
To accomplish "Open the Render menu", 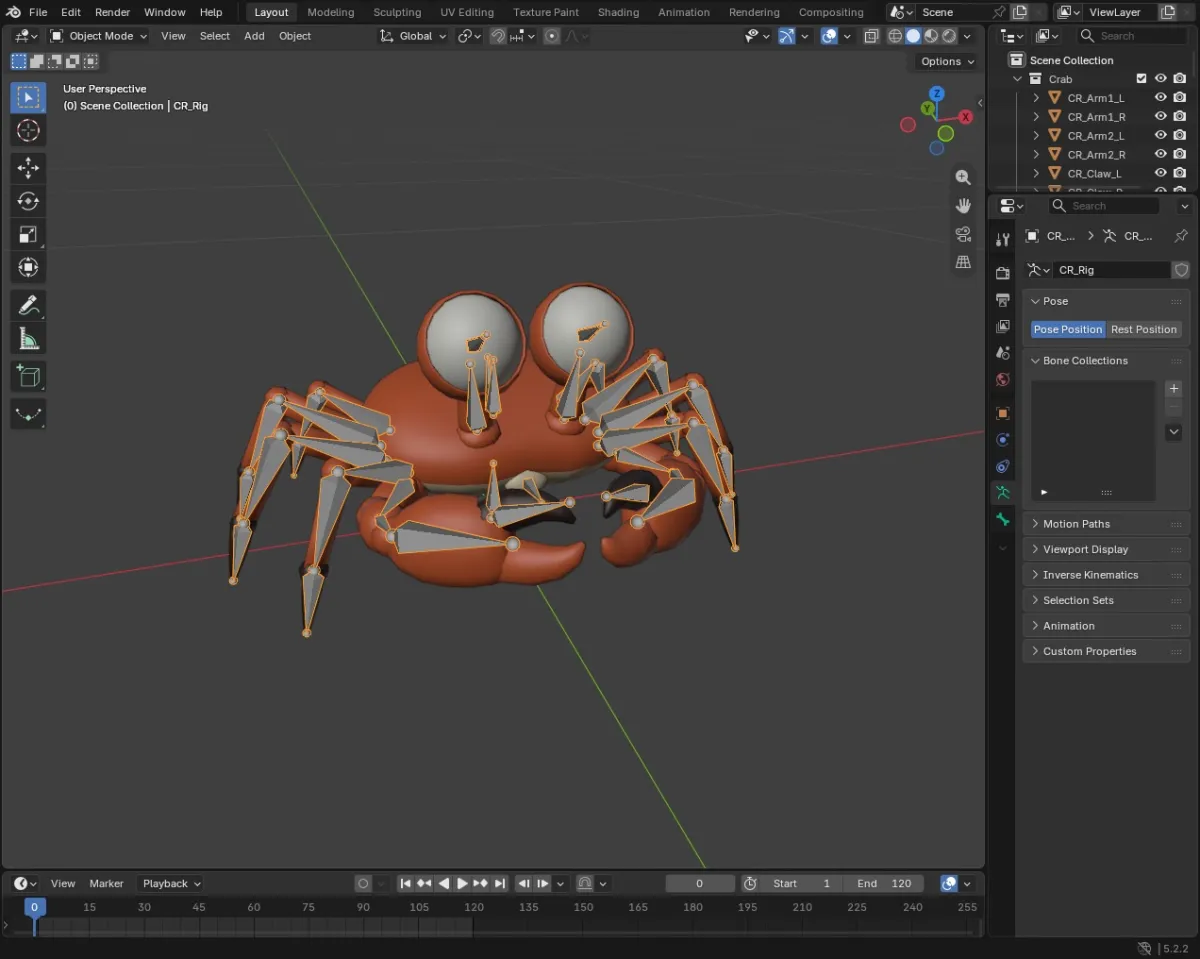I will (x=112, y=12).
